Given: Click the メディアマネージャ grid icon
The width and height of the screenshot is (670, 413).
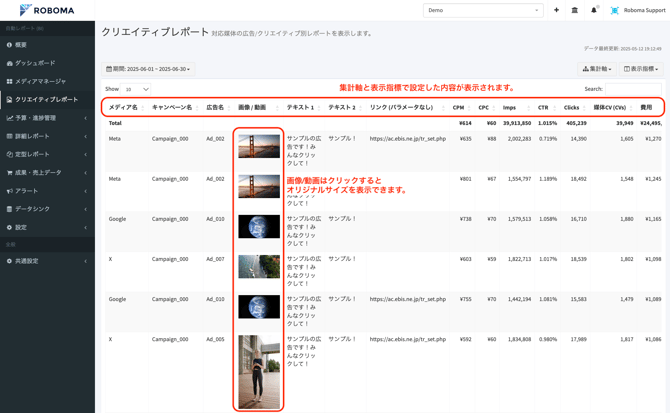Looking at the screenshot, I should 9,81.
